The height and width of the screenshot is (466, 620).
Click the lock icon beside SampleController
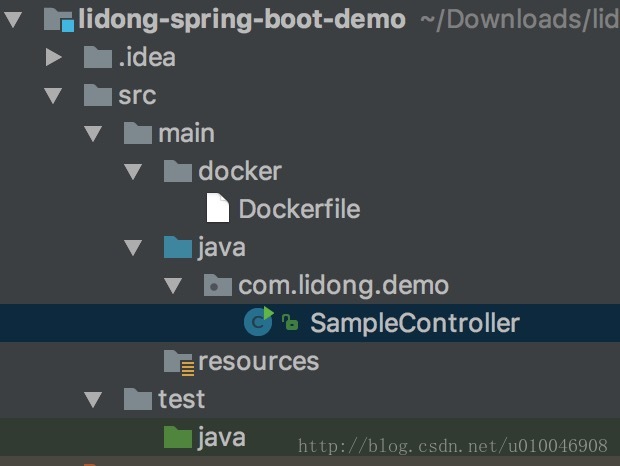(x=290, y=323)
